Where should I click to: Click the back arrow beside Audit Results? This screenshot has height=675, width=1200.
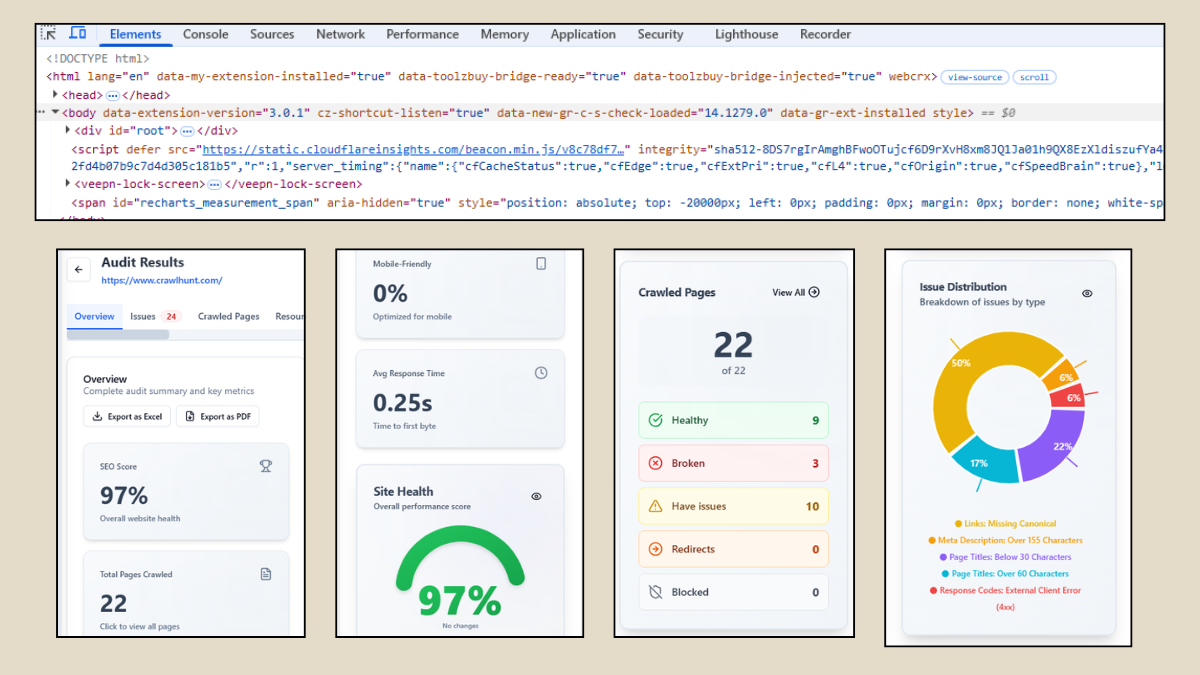79,270
